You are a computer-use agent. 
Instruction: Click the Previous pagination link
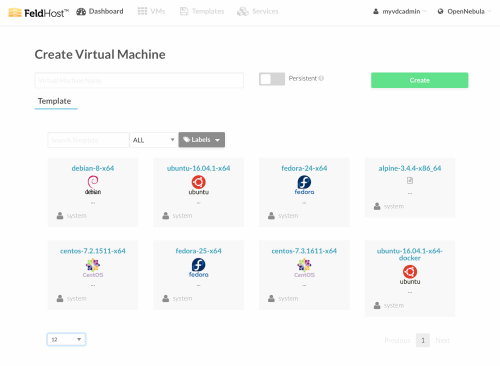397,340
